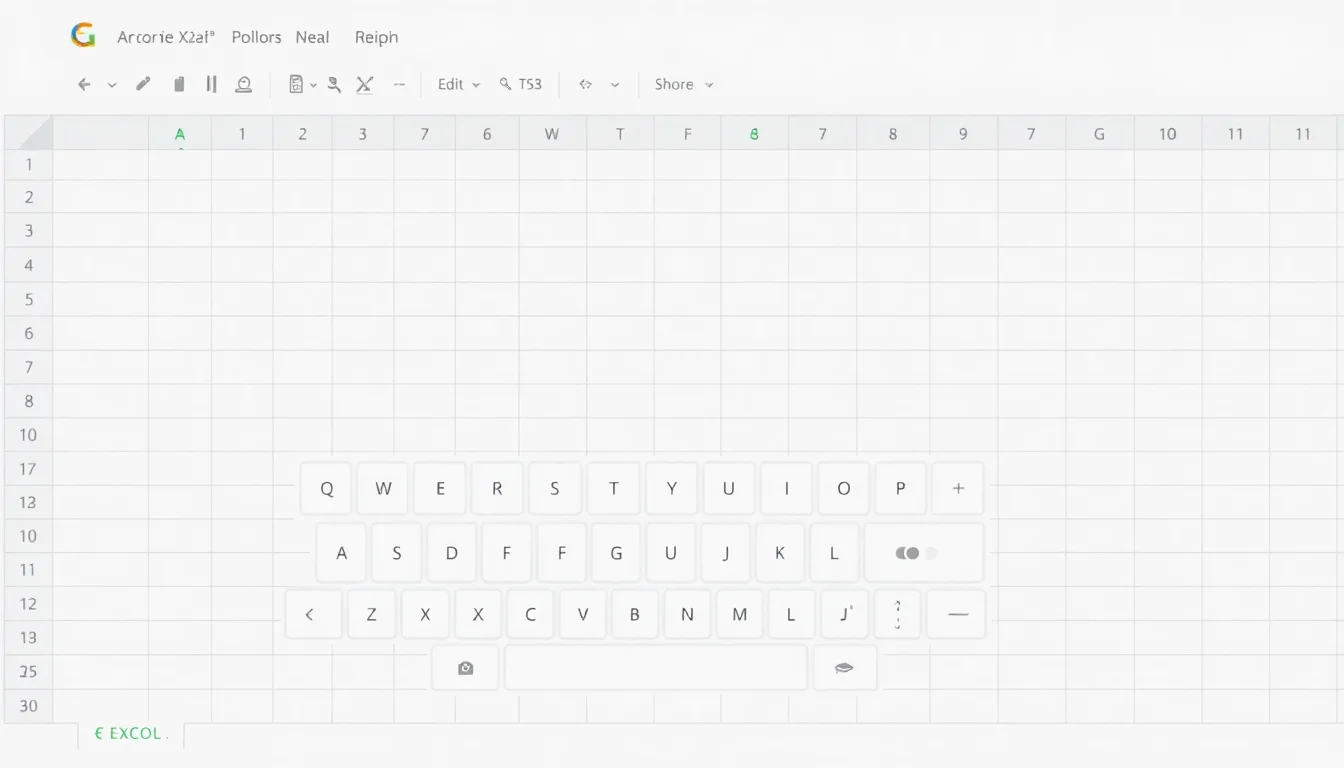Viewport: 1344px width, 768px height.
Task: Select the pencil edit tool icon
Action: point(143,84)
